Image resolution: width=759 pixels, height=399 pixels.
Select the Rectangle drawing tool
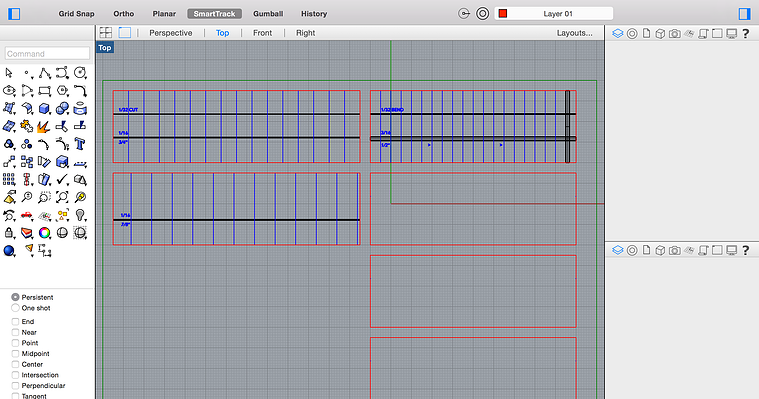(x=45, y=91)
